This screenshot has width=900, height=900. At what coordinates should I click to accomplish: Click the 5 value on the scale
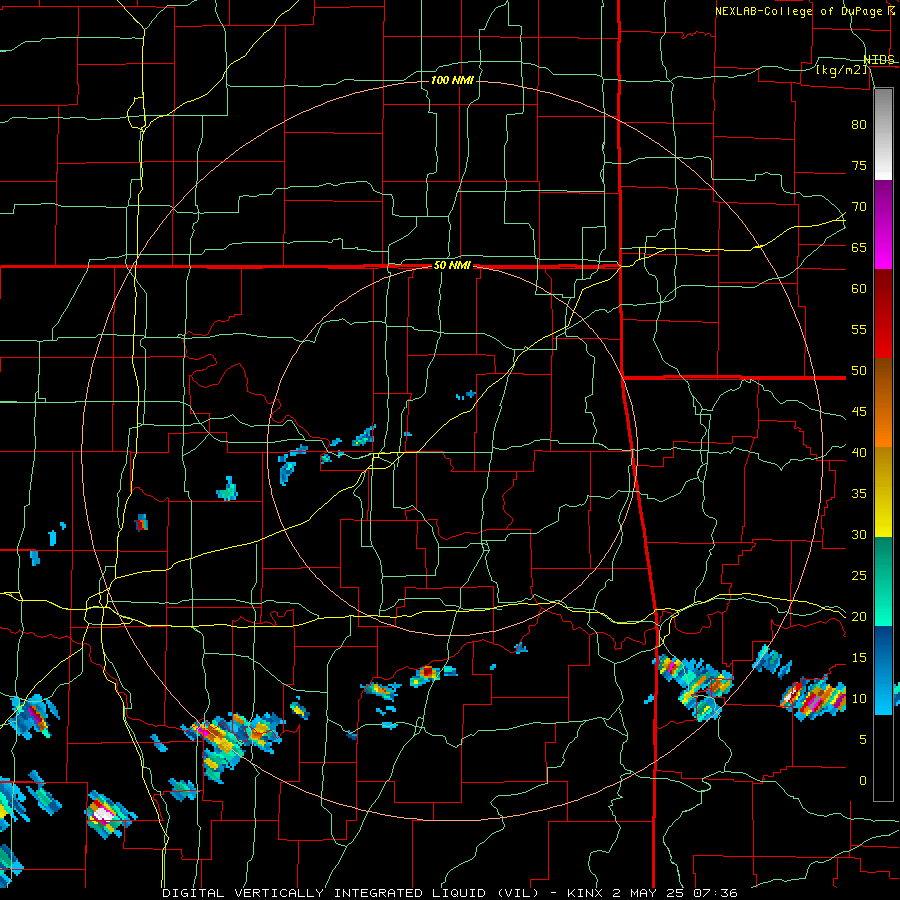(x=863, y=739)
